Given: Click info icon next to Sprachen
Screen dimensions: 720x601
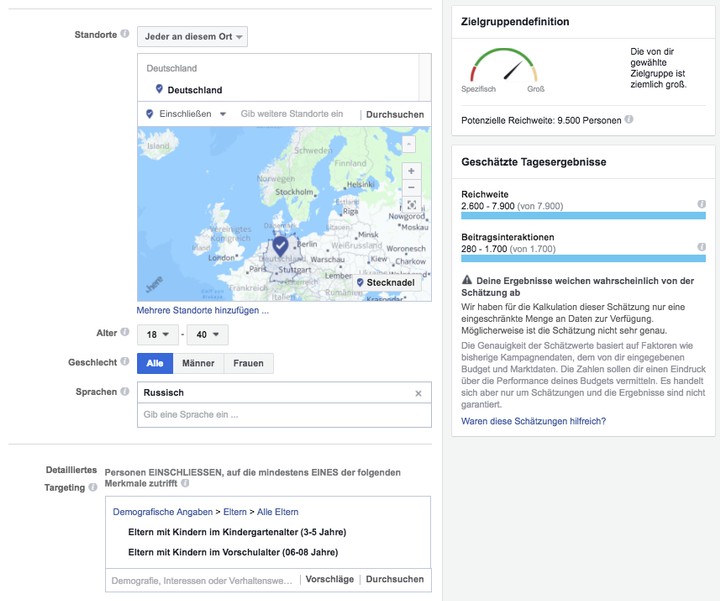Looking at the screenshot, I should [x=124, y=391].
